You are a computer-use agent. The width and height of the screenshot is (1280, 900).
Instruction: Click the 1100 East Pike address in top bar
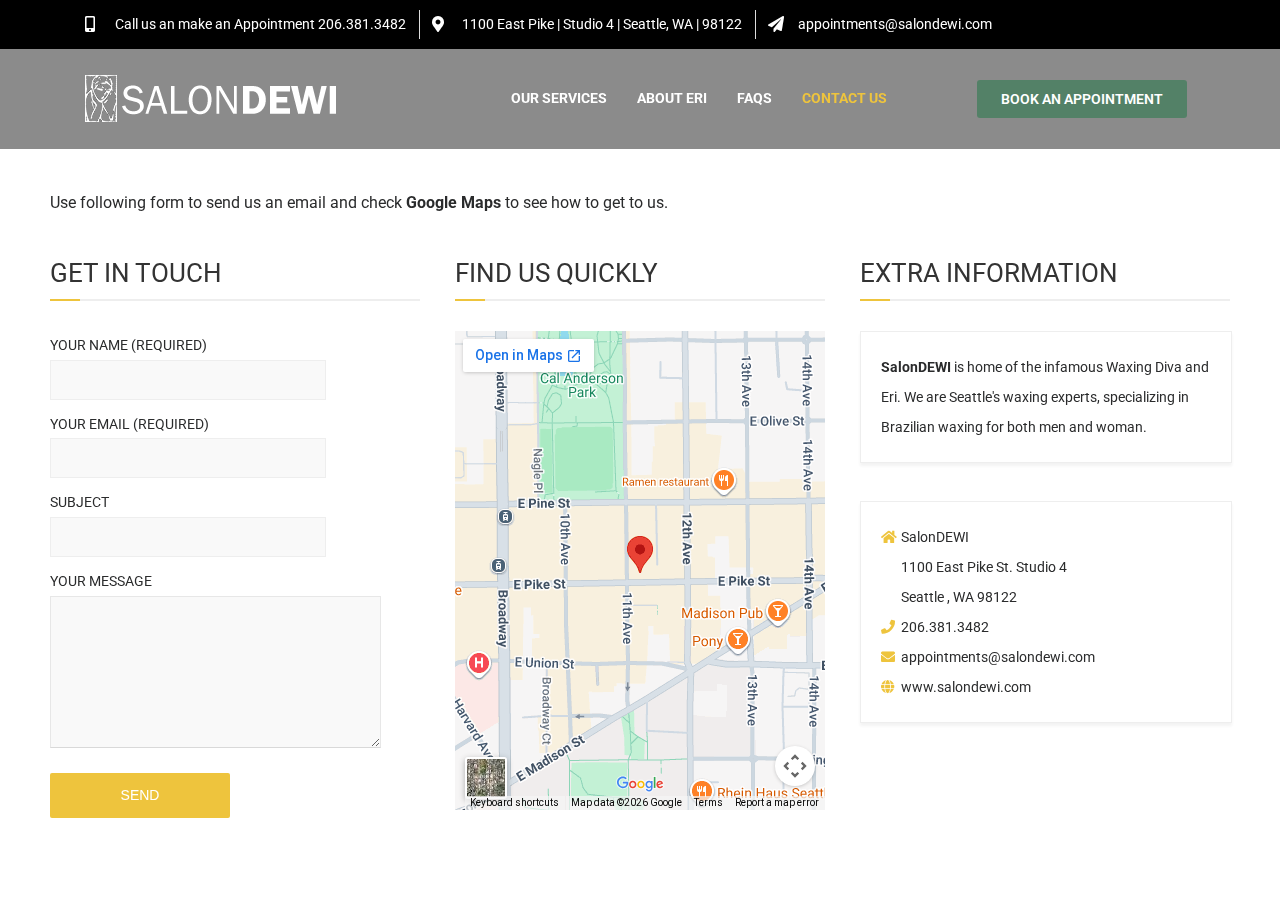602,24
